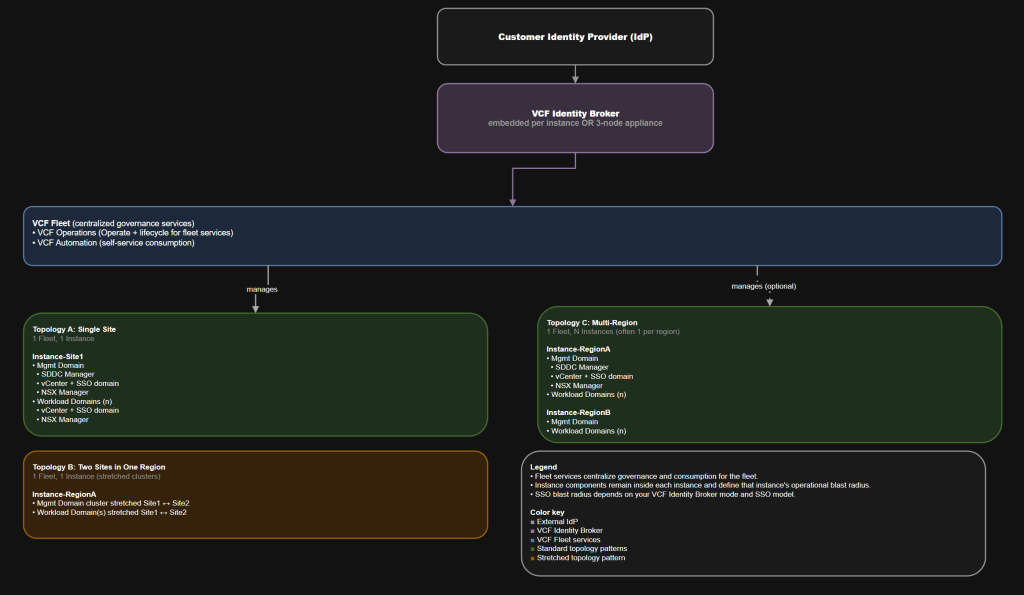Image resolution: width=1024 pixels, height=595 pixels.
Task: Click Instance-RegionB heading in Topology C
Action: 580,411
